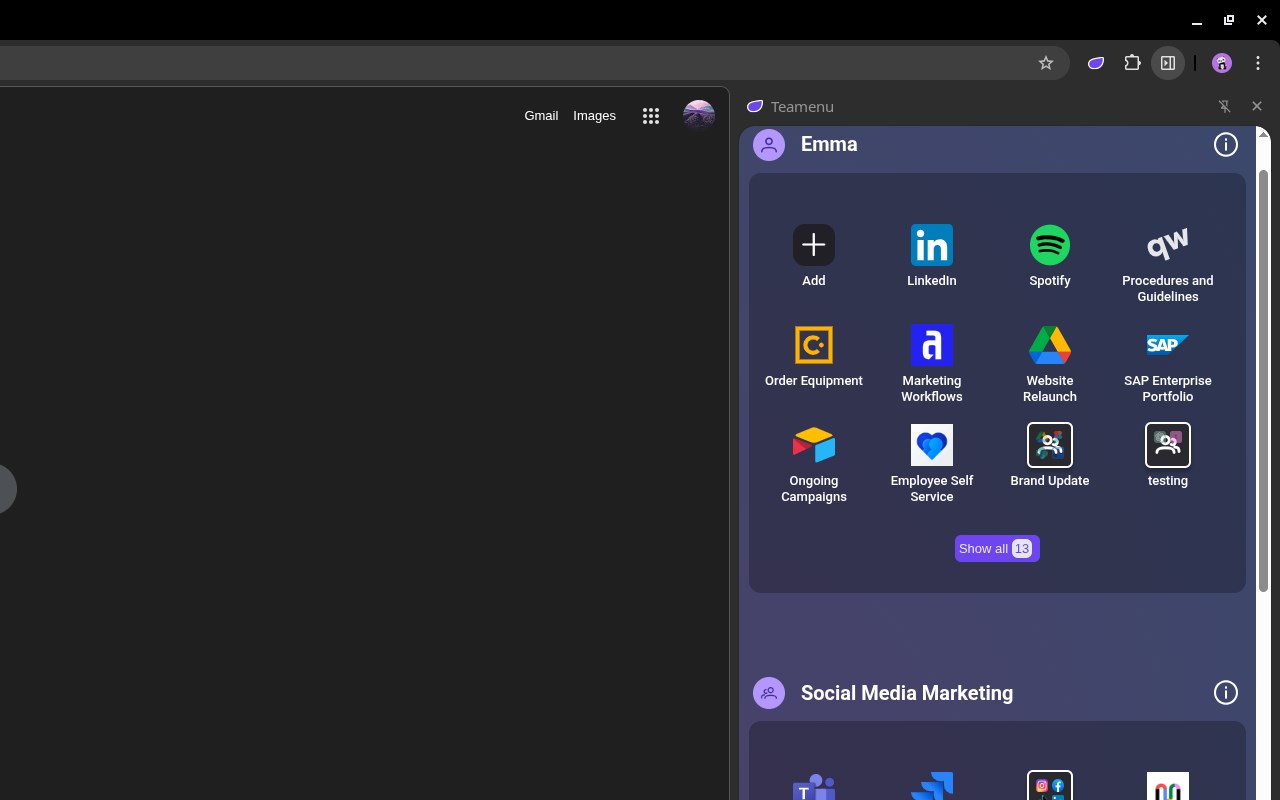Click the Teamenu extension icon in toolbar

(1096, 63)
